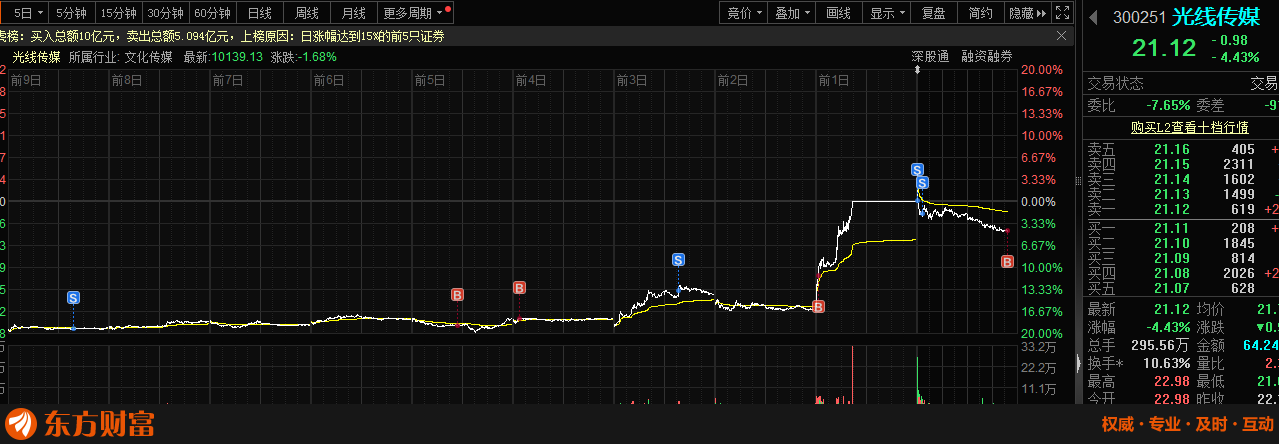Click the previous stock arrow beside 300251
The width and height of the screenshot is (1279, 444).
tap(1093, 19)
